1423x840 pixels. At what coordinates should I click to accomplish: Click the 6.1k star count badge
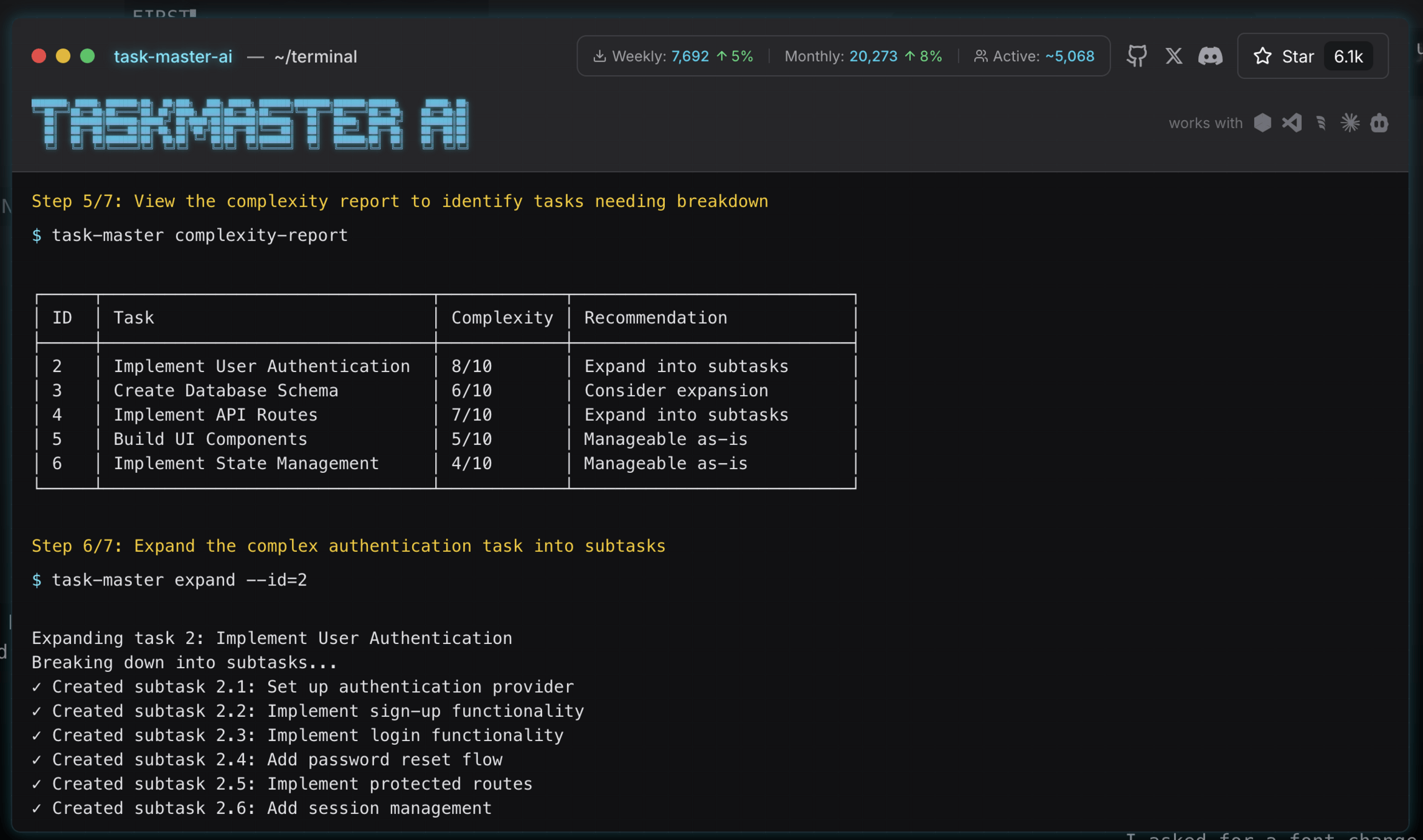pyautogui.click(x=1348, y=57)
